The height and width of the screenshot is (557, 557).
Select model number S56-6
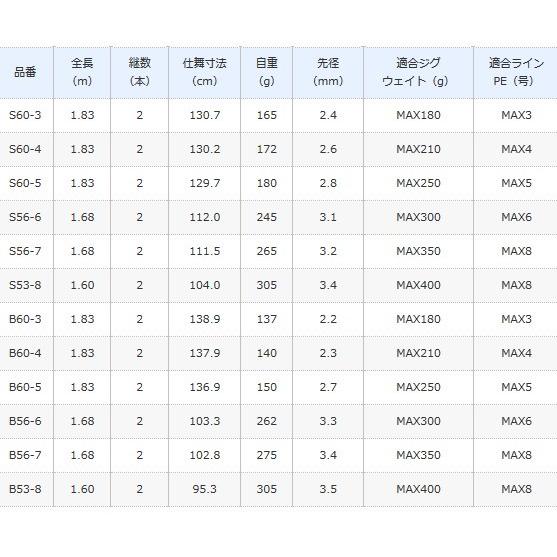point(25,217)
